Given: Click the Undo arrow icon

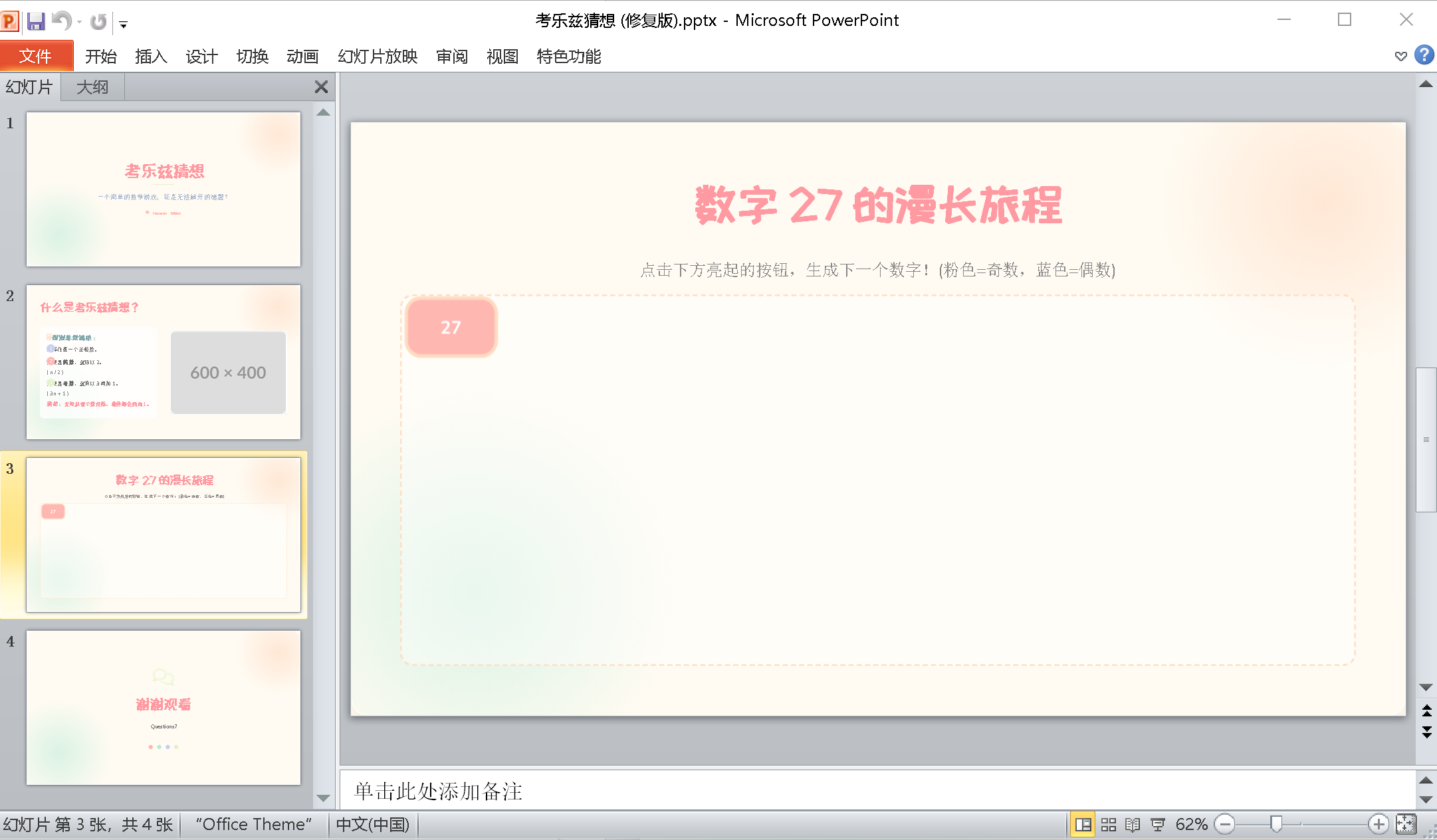Looking at the screenshot, I should 60,21.
